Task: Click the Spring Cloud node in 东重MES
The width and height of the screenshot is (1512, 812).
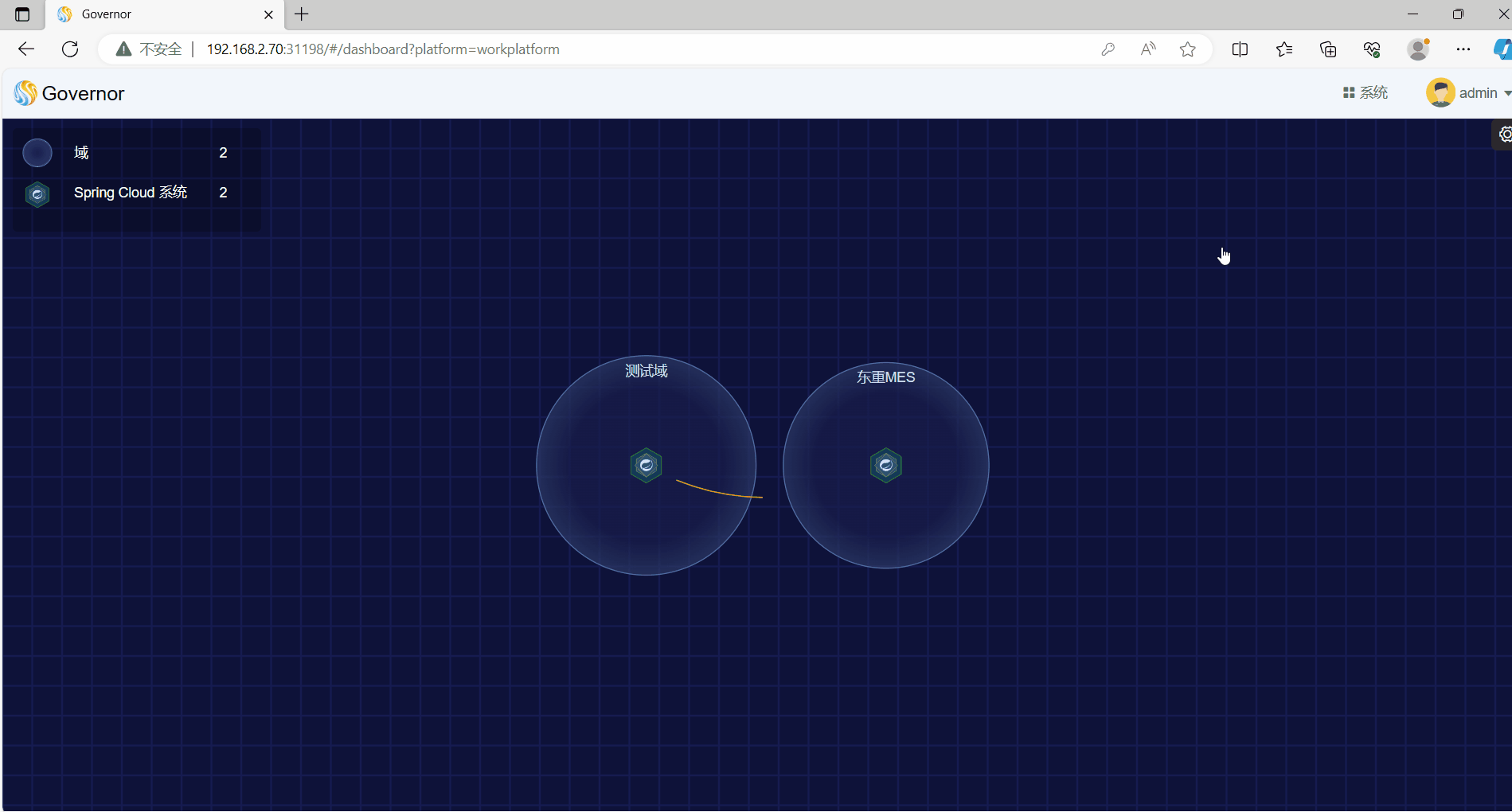Action: click(885, 466)
